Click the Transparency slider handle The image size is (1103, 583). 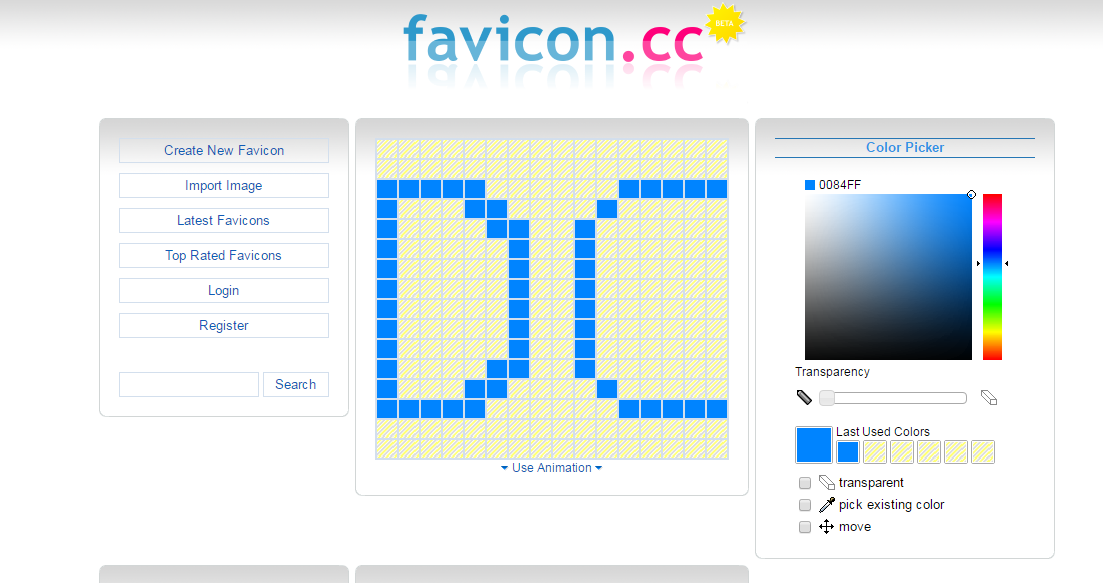[827, 398]
